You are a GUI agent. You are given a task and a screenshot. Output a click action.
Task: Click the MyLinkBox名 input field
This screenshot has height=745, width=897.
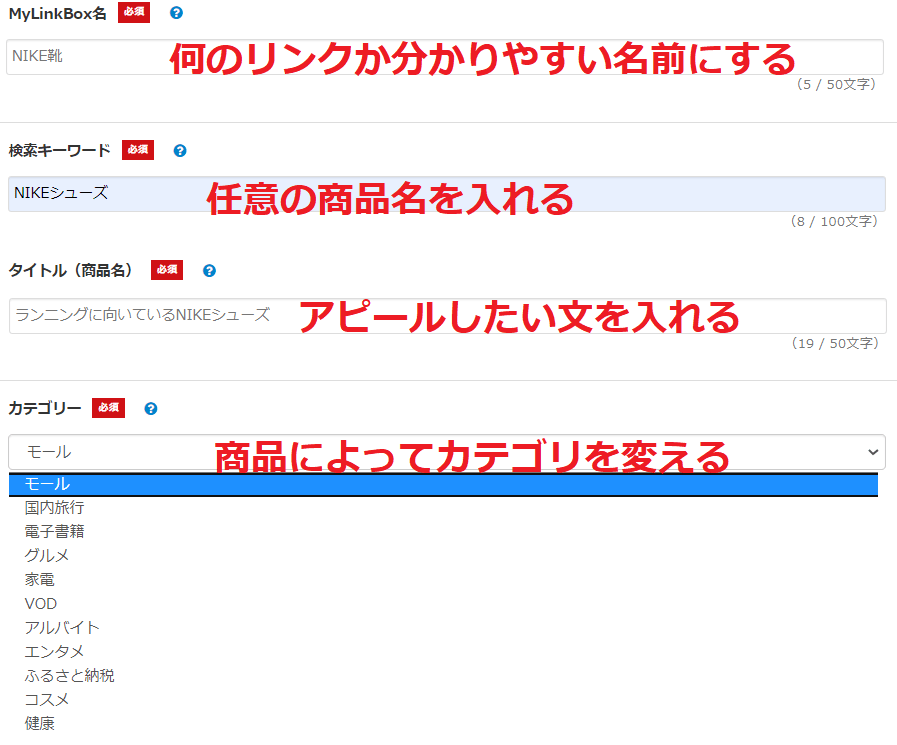[x=444, y=57]
